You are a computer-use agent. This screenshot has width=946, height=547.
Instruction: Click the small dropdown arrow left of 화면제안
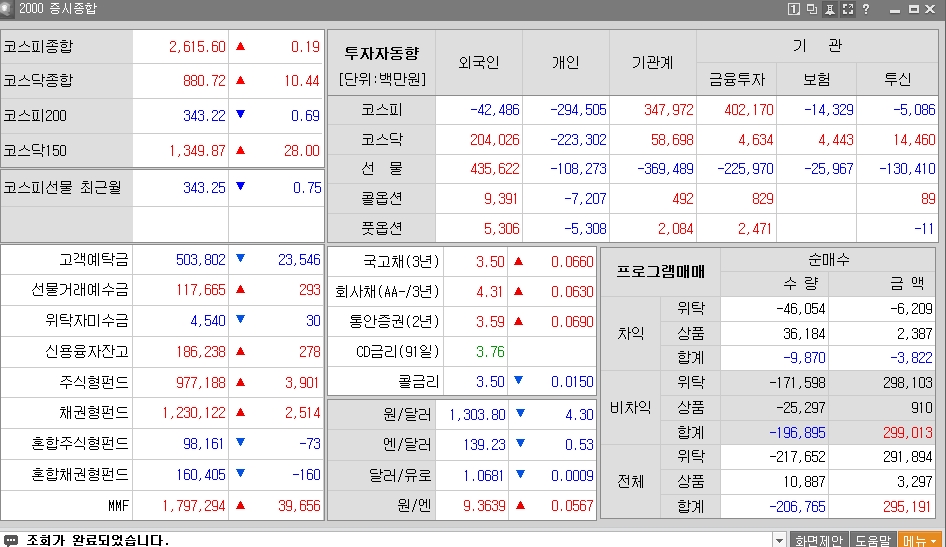[x=780, y=540]
